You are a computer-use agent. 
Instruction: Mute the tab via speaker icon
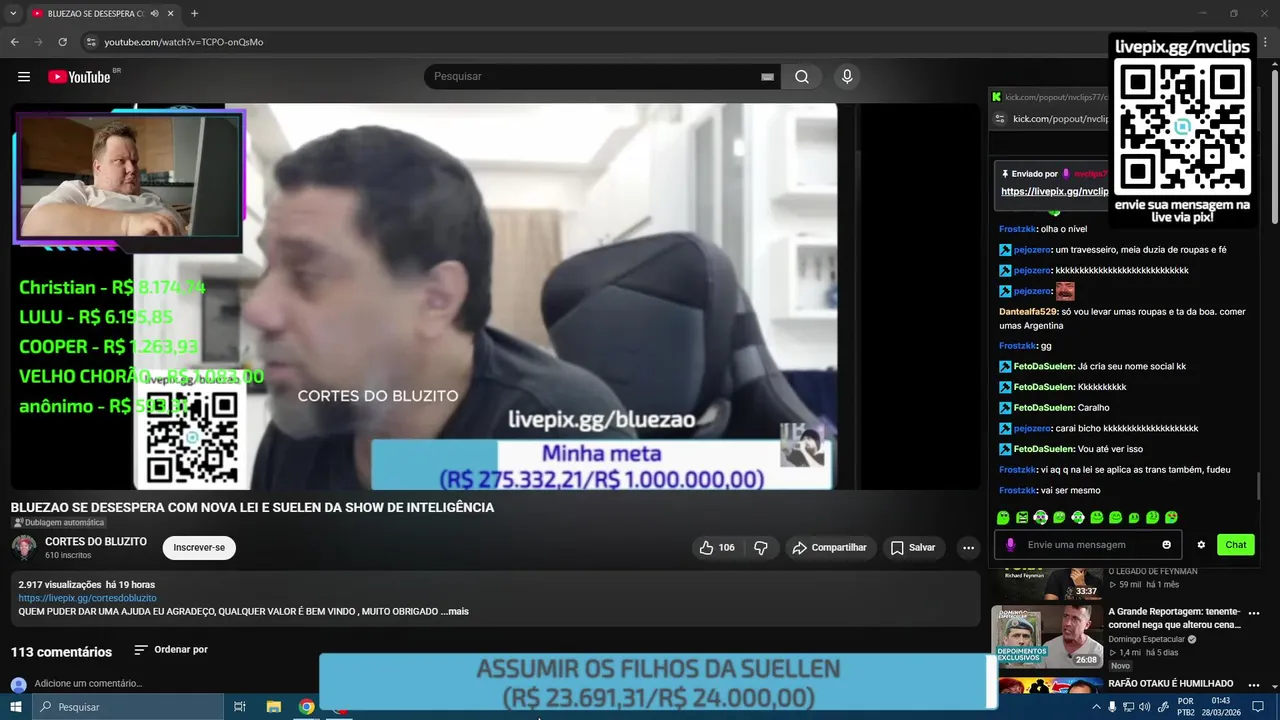[154, 14]
